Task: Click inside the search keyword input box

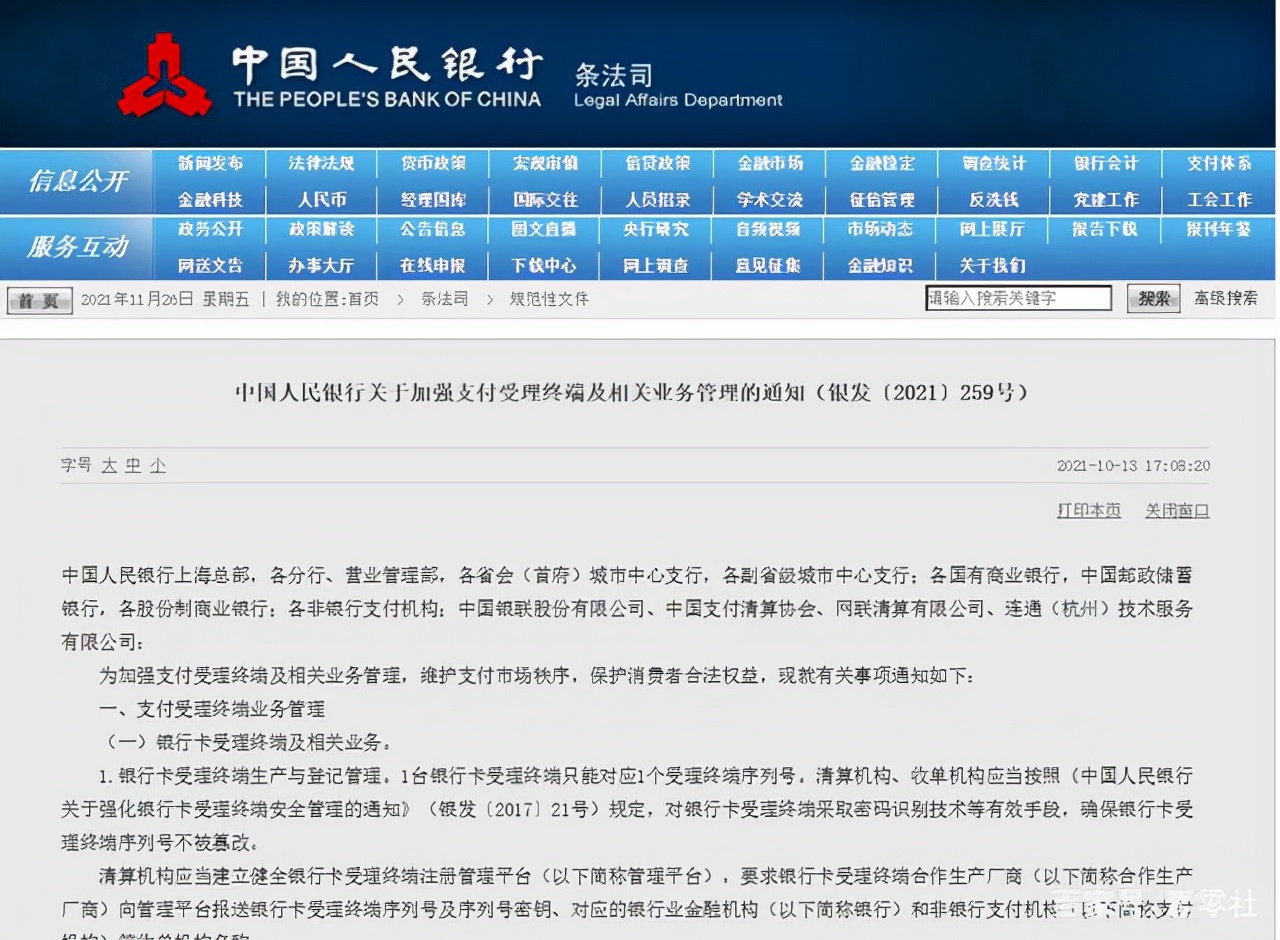Action: point(1018,297)
